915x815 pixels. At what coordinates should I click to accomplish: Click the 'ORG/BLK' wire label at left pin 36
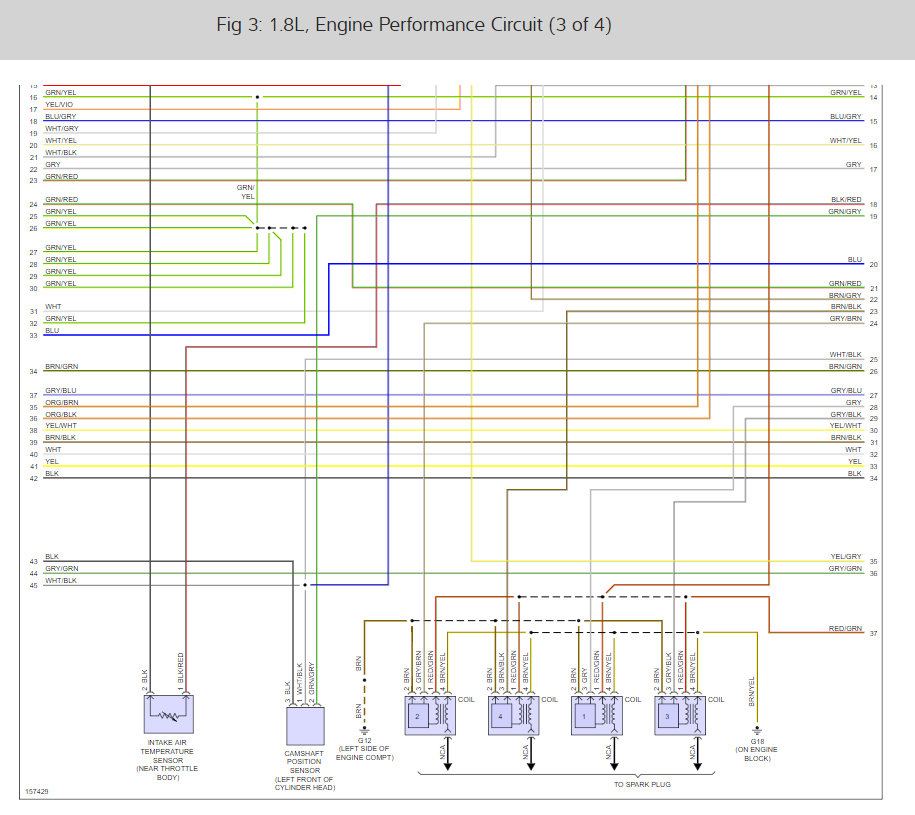[x=61, y=414]
